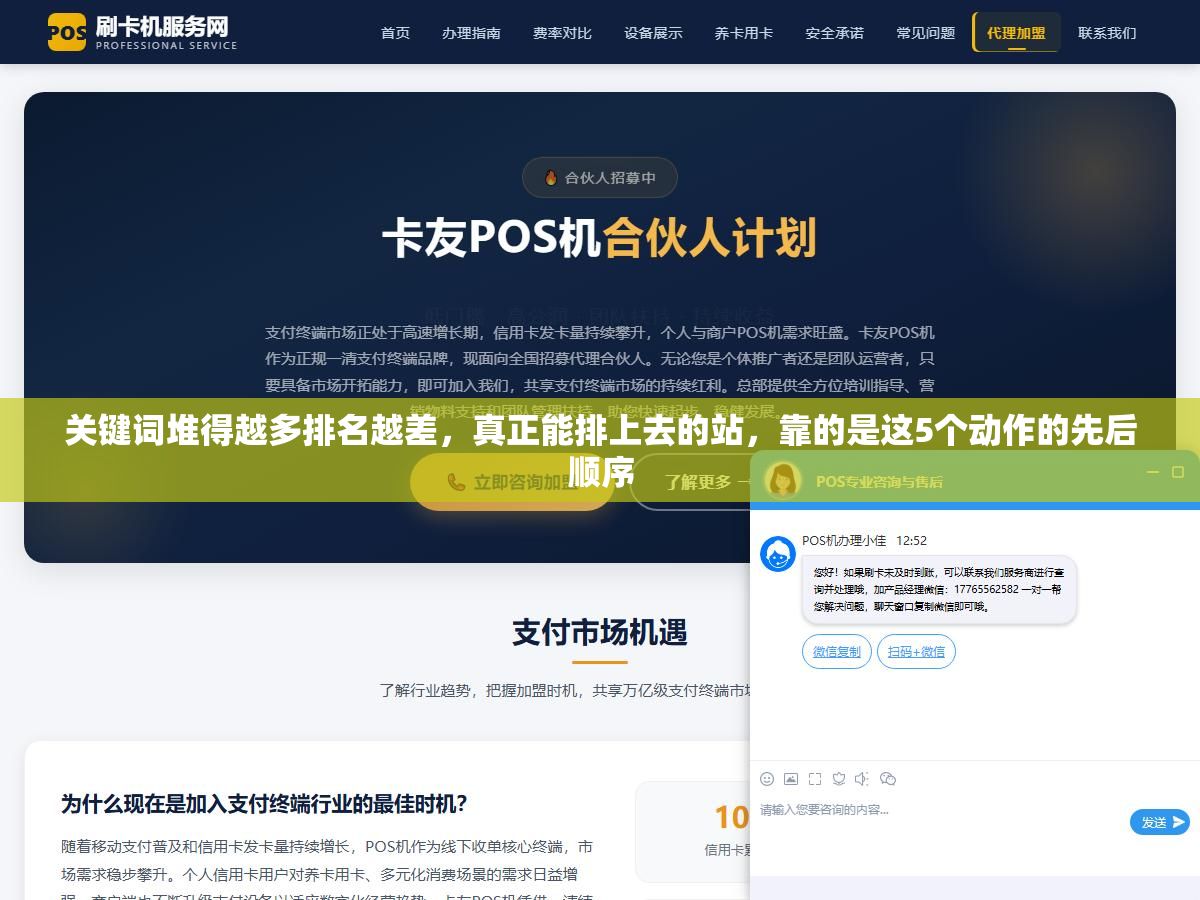Click the 合伙人招募中 badge
The height and width of the screenshot is (900, 1200).
(x=600, y=178)
